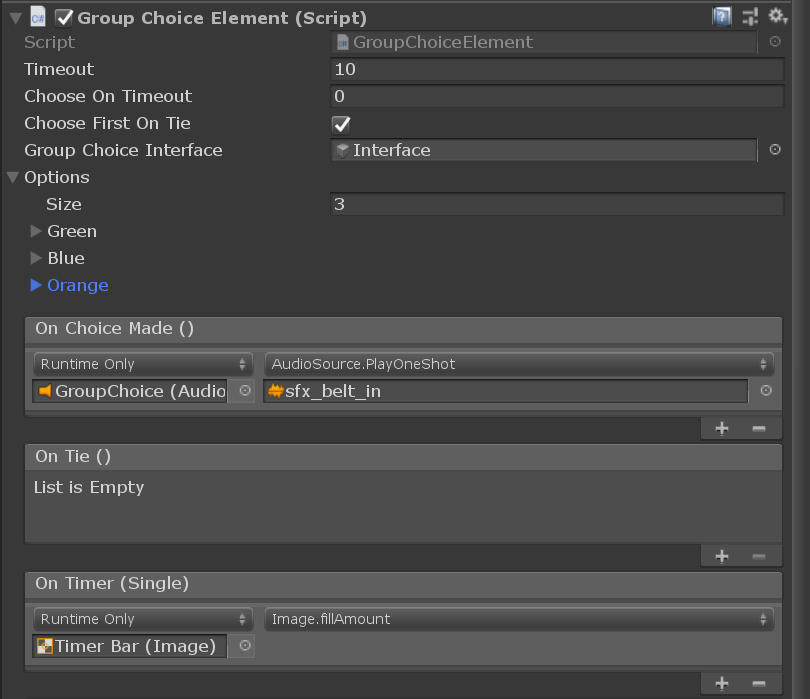Click the Group Choice Element (Script) title
The width and height of the screenshot is (810, 699).
[x=222, y=18]
